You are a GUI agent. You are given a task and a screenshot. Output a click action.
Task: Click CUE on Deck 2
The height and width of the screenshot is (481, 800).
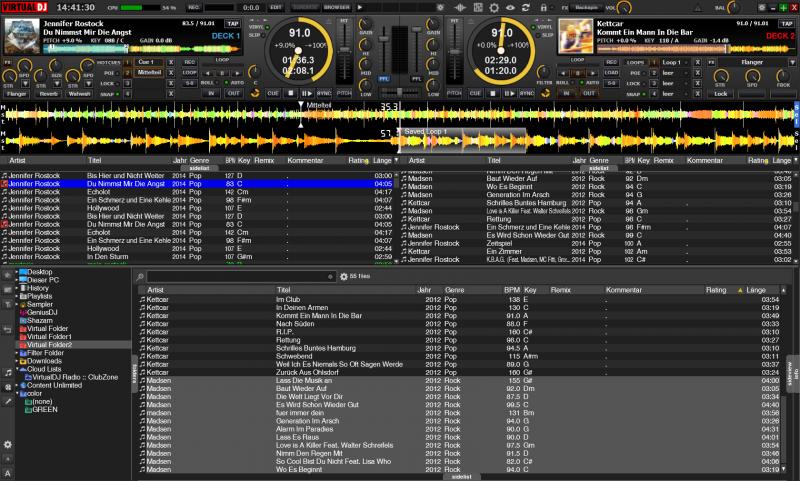(475, 93)
